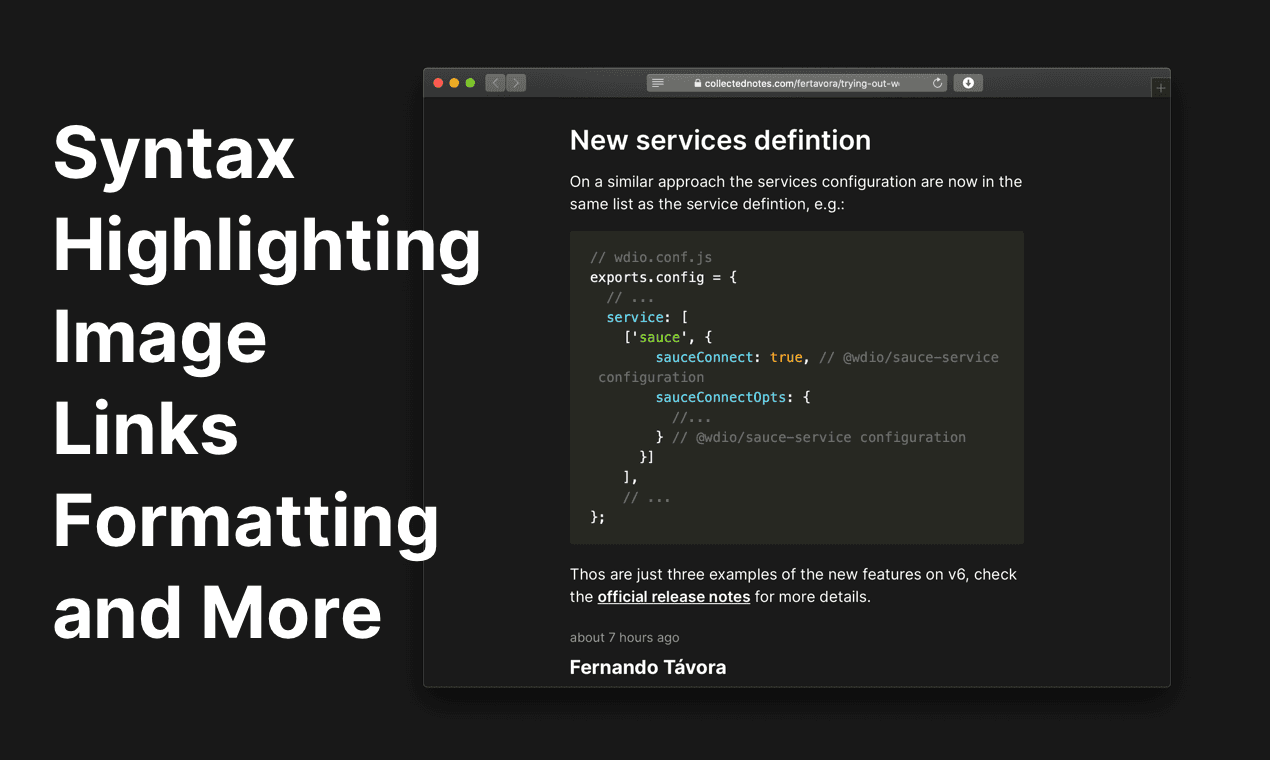The width and height of the screenshot is (1270, 760).
Task: Click the author name Fernando Távora
Action: tap(648, 667)
